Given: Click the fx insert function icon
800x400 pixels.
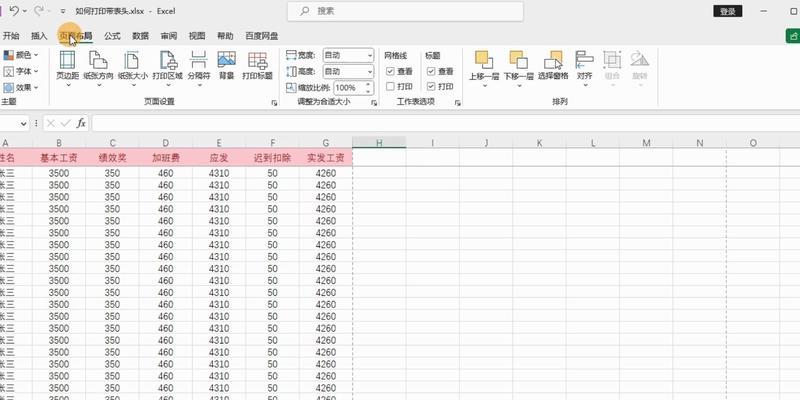Looking at the screenshot, I should tap(81, 123).
